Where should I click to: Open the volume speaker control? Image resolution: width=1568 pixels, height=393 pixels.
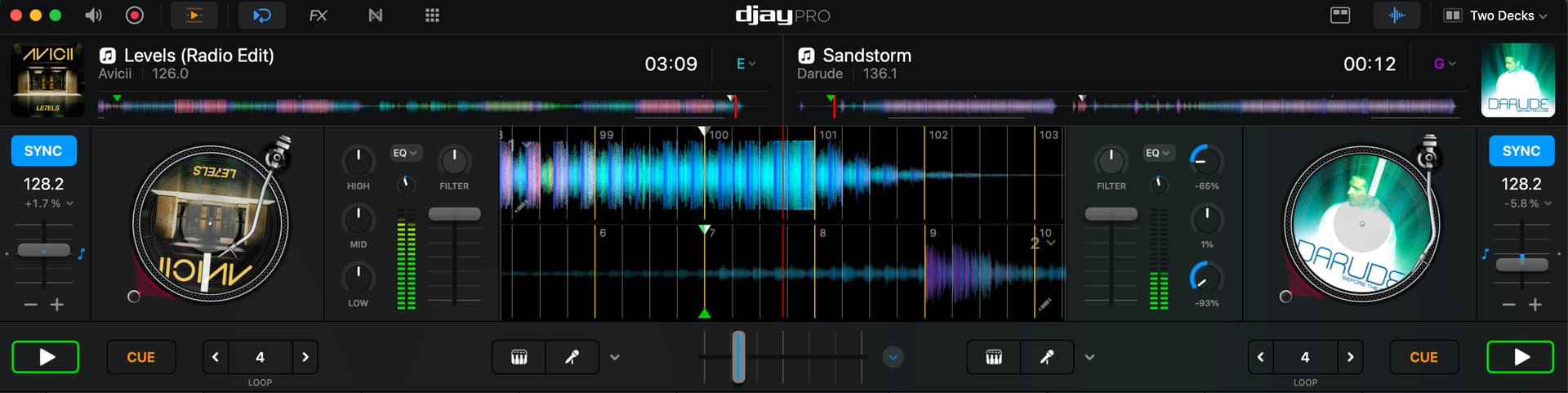(94, 16)
